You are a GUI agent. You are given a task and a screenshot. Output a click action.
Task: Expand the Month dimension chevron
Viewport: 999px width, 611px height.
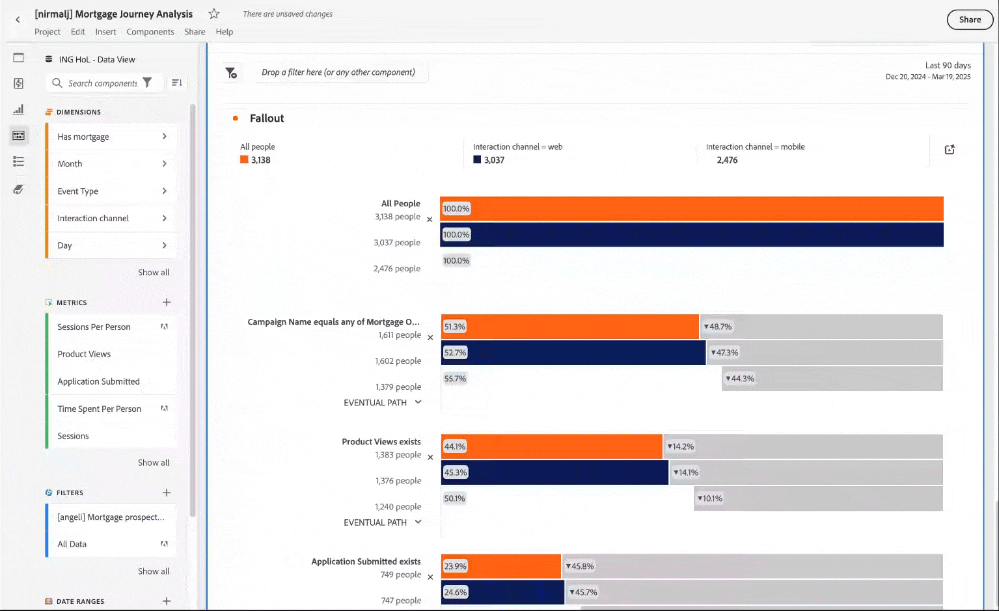164,164
